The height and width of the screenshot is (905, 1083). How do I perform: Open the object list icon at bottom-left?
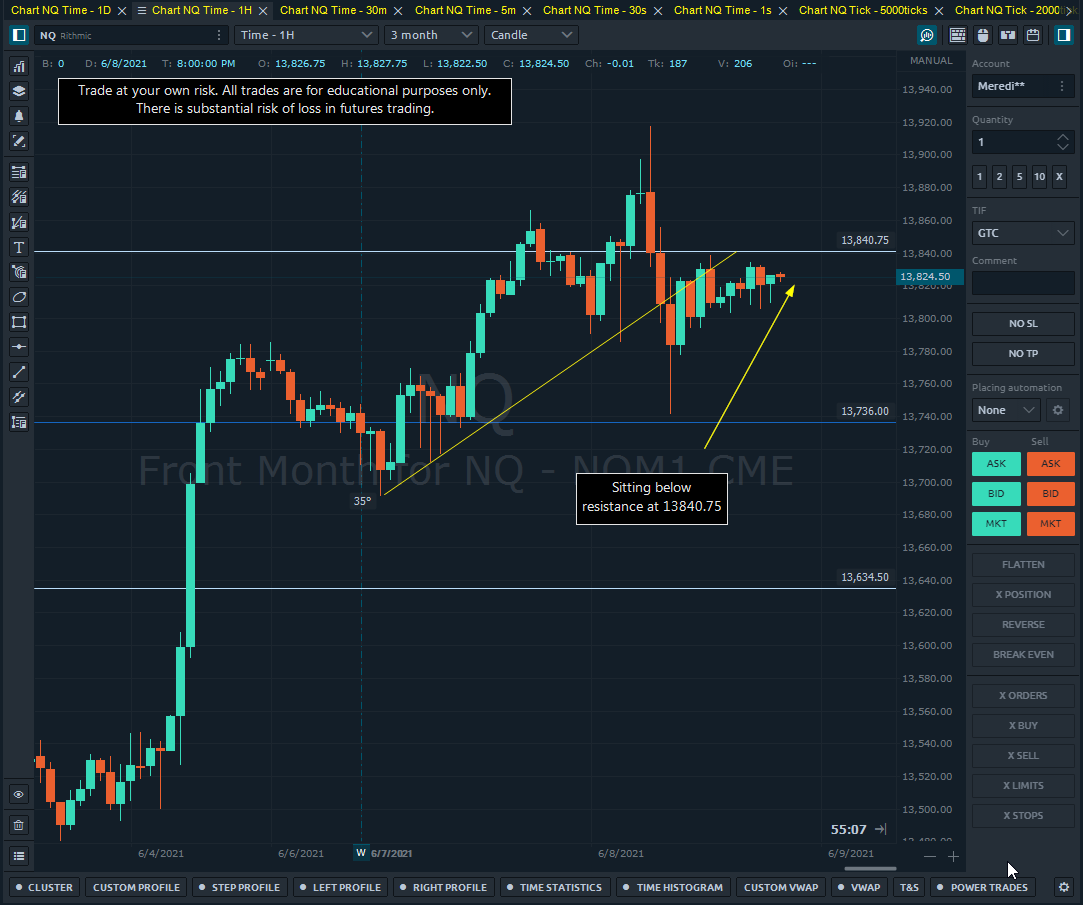[19, 857]
